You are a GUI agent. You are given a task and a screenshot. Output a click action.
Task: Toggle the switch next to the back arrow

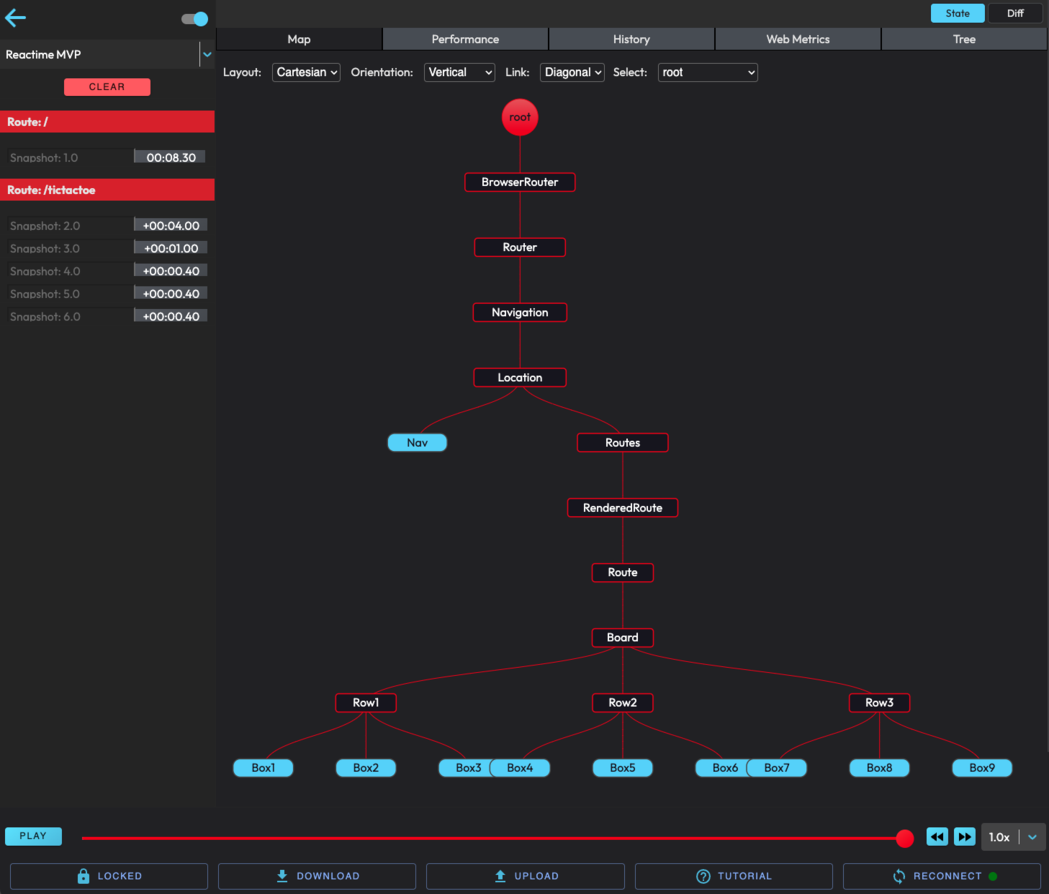point(195,19)
